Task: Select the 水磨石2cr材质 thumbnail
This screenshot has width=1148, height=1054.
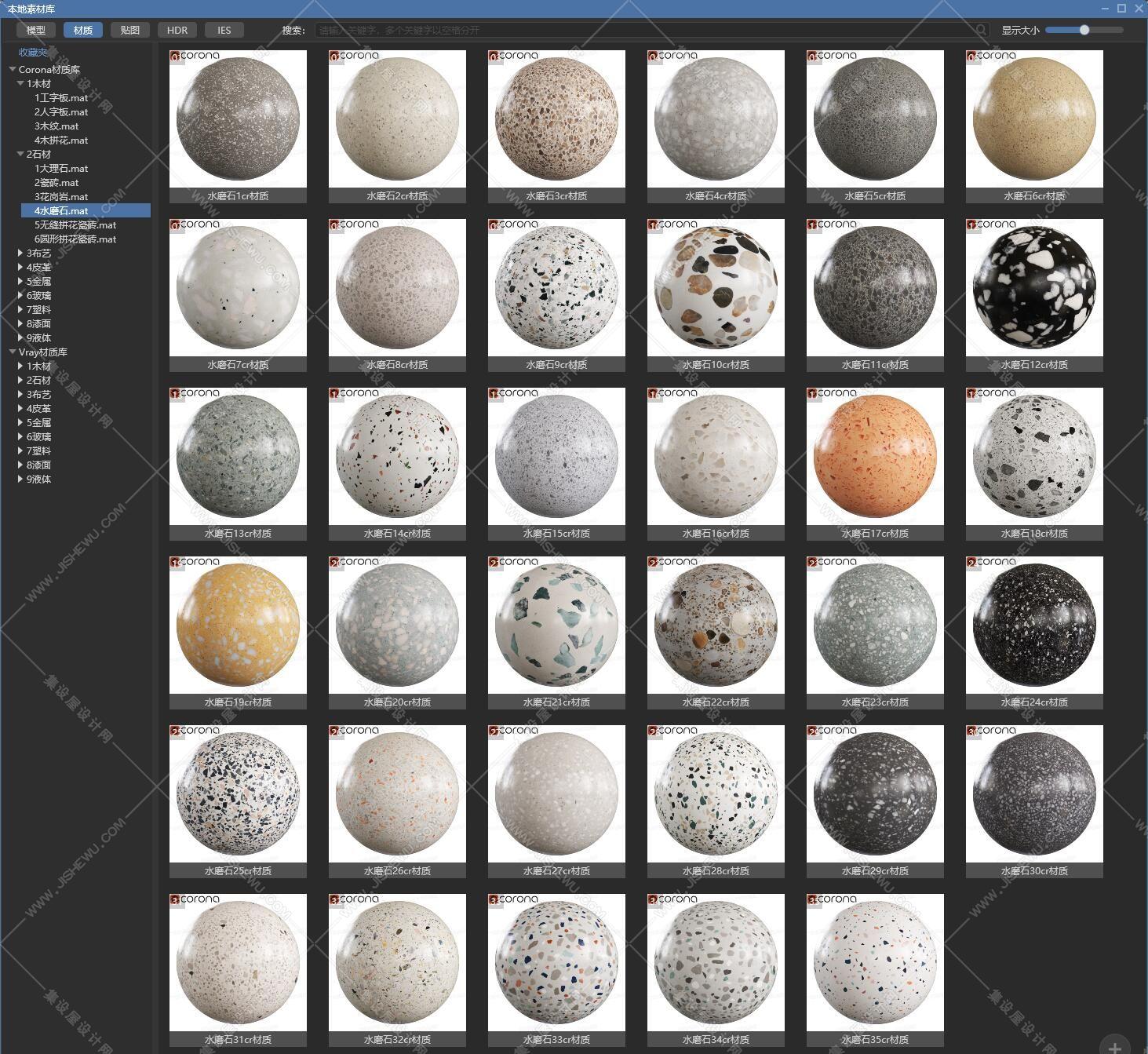Action: [397, 119]
